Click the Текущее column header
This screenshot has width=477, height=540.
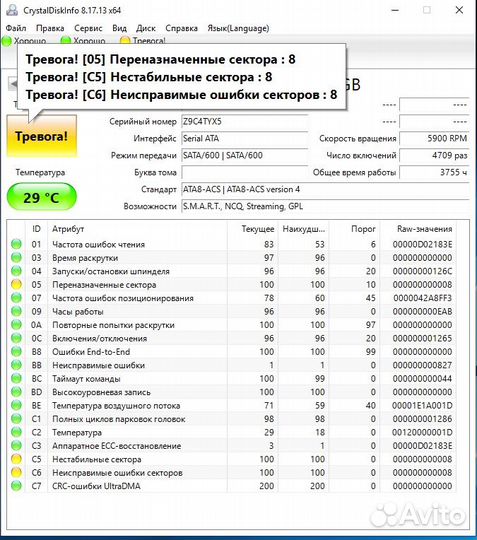point(253,229)
